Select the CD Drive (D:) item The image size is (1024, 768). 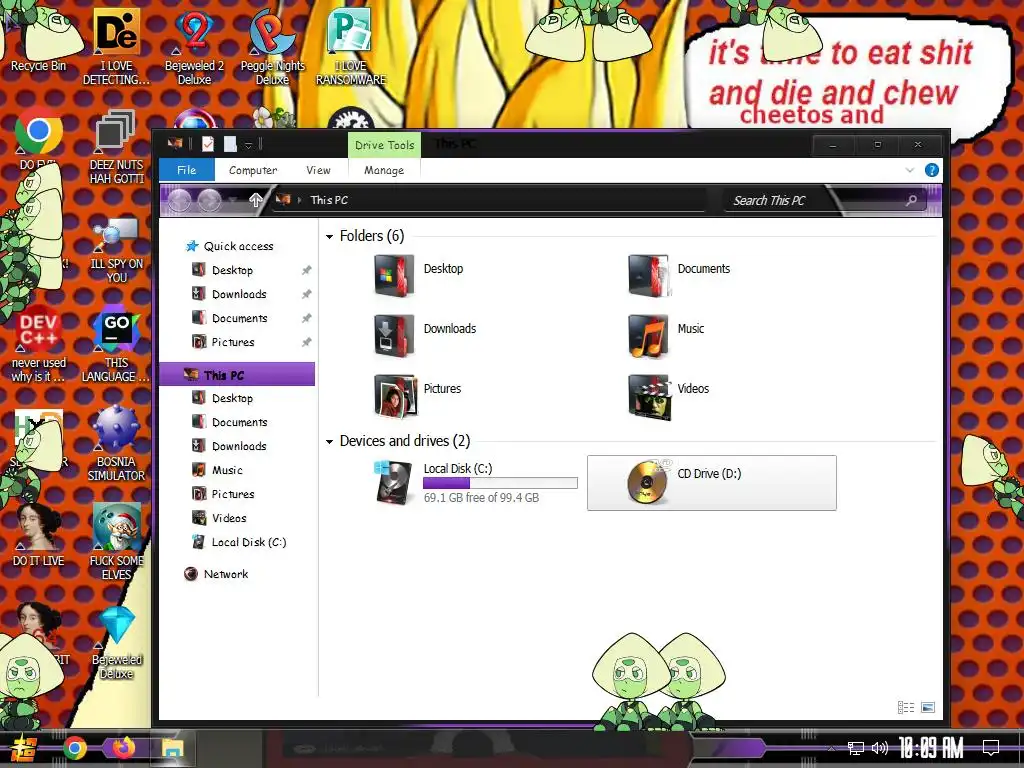(x=712, y=483)
